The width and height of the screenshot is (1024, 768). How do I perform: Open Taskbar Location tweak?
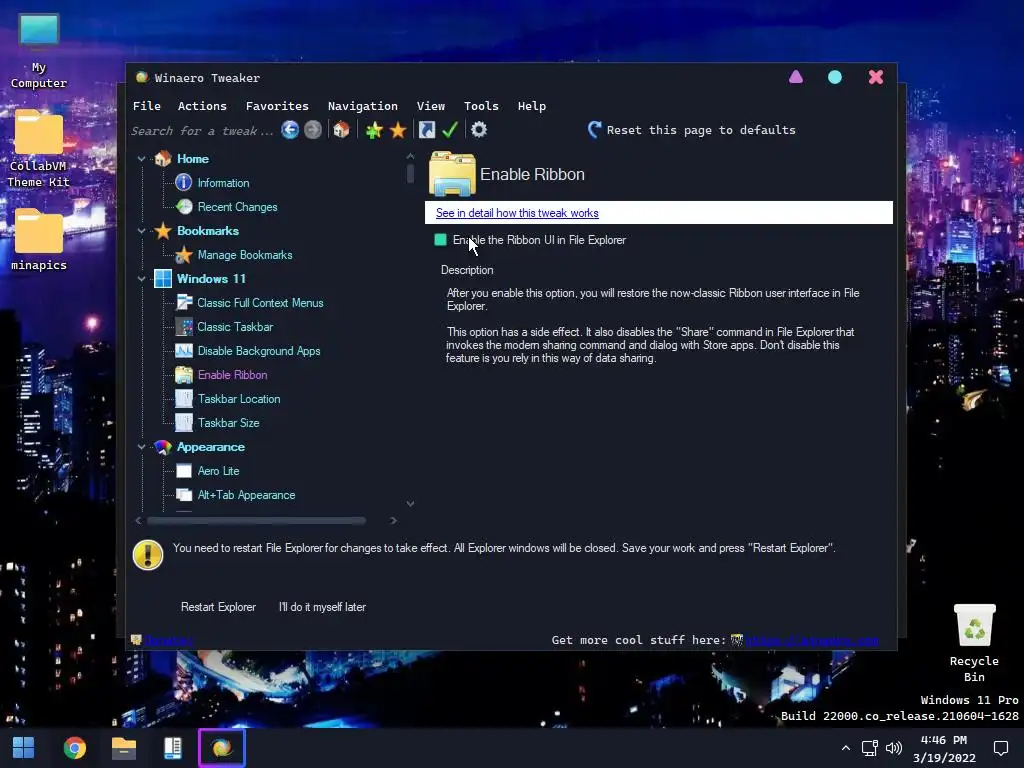pyautogui.click(x=239, y=399)
